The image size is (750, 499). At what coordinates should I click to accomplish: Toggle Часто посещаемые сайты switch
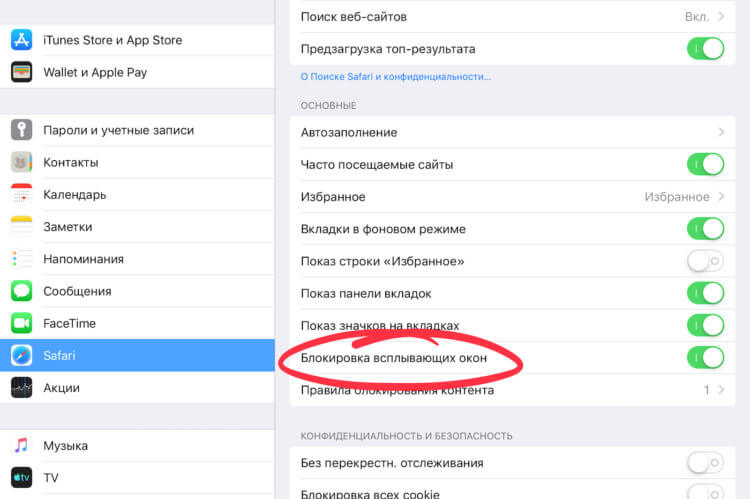706,165
